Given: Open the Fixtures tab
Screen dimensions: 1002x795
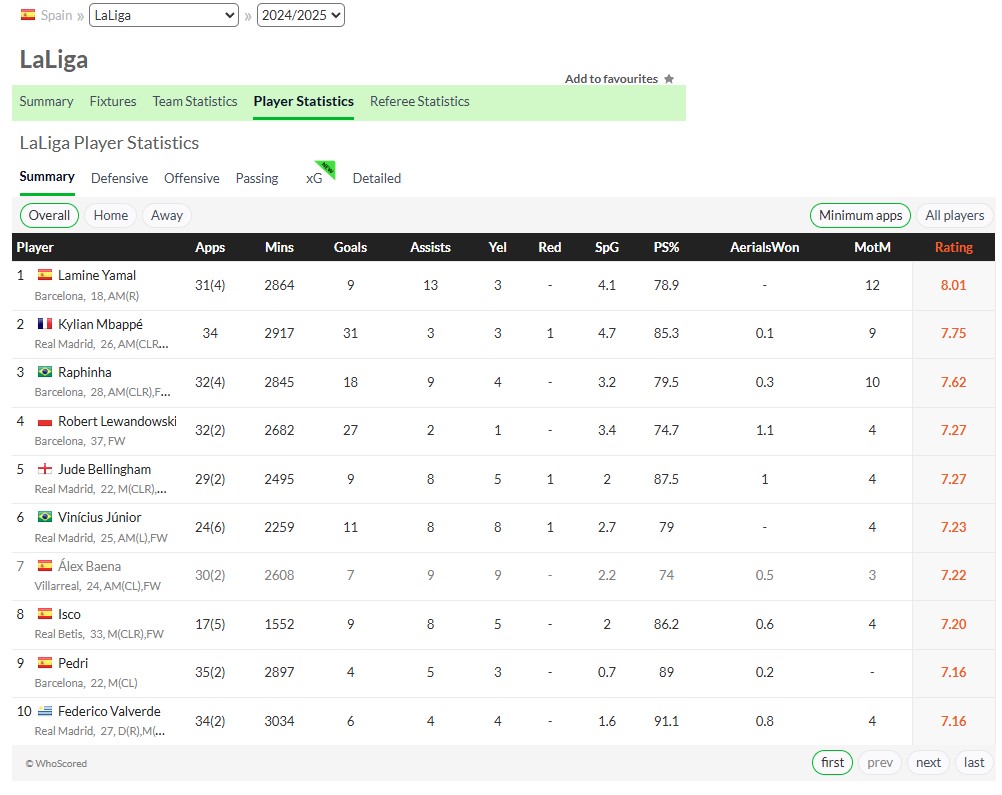Looking at the screenshot, I should click(112, 102).
